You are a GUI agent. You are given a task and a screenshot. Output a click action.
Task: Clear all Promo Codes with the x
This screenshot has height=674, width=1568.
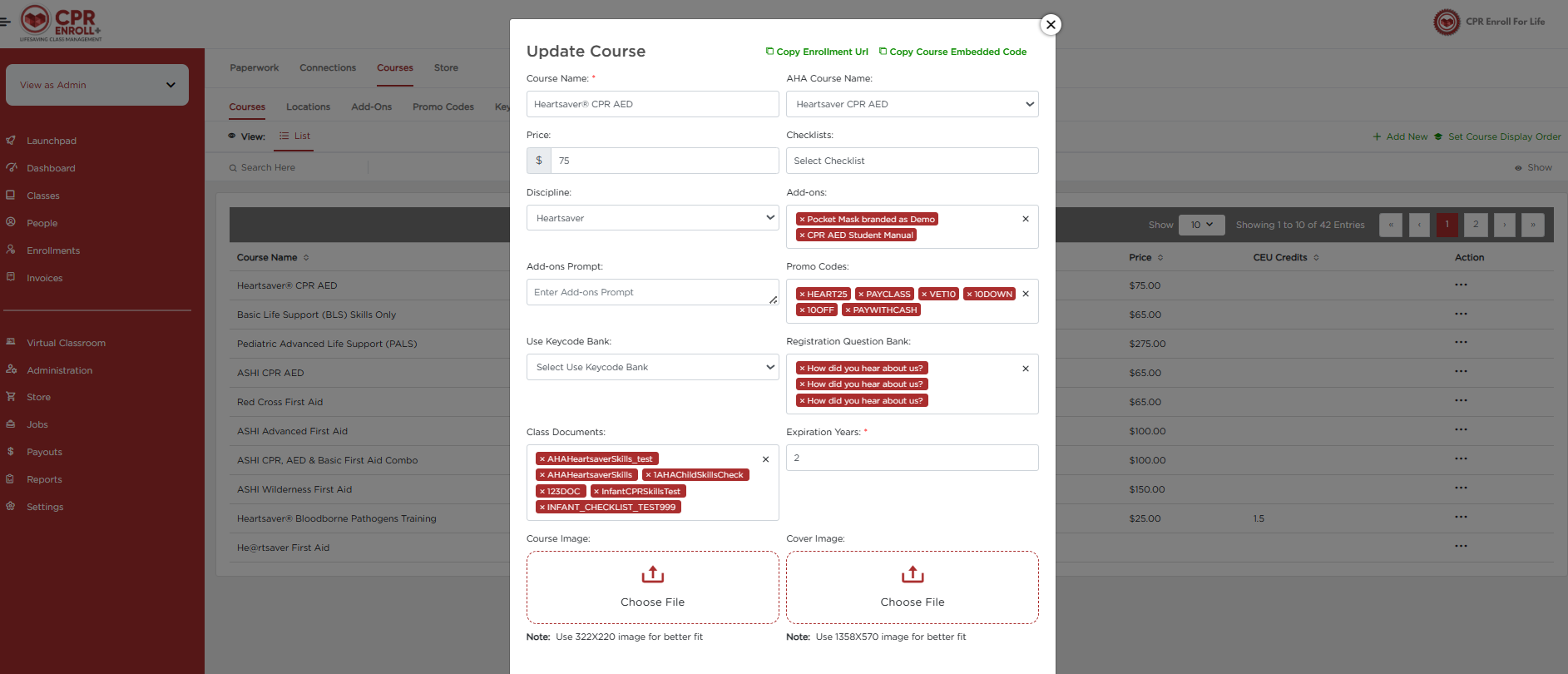(x=1026, y=294)
